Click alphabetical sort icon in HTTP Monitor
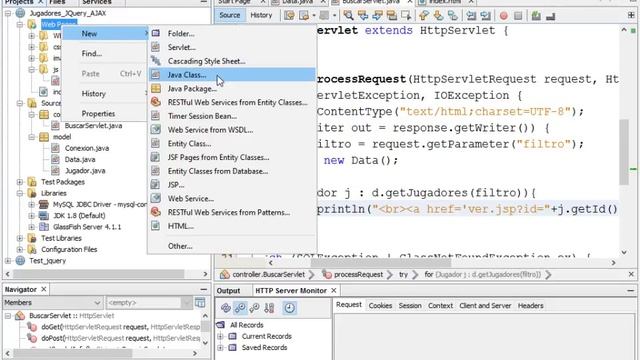The image size is (640, 360). [269, 308]
